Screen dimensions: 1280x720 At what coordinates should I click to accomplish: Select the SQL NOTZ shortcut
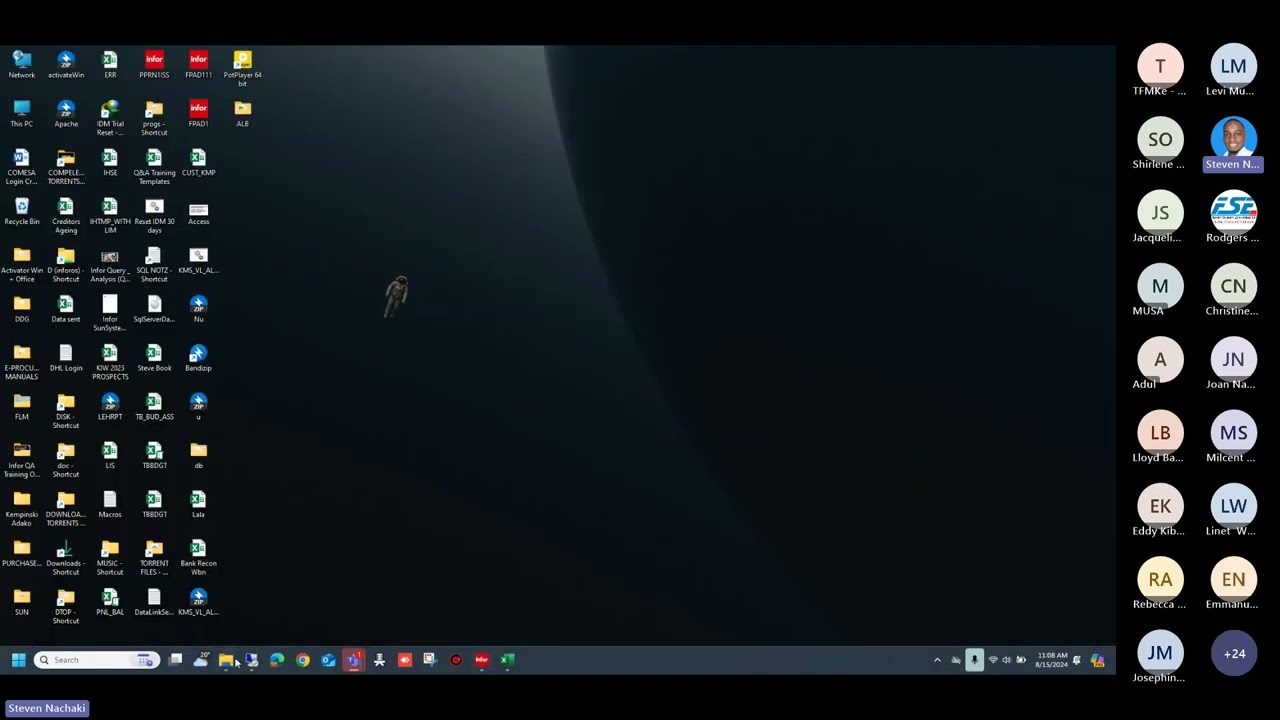tap(154, 265)
